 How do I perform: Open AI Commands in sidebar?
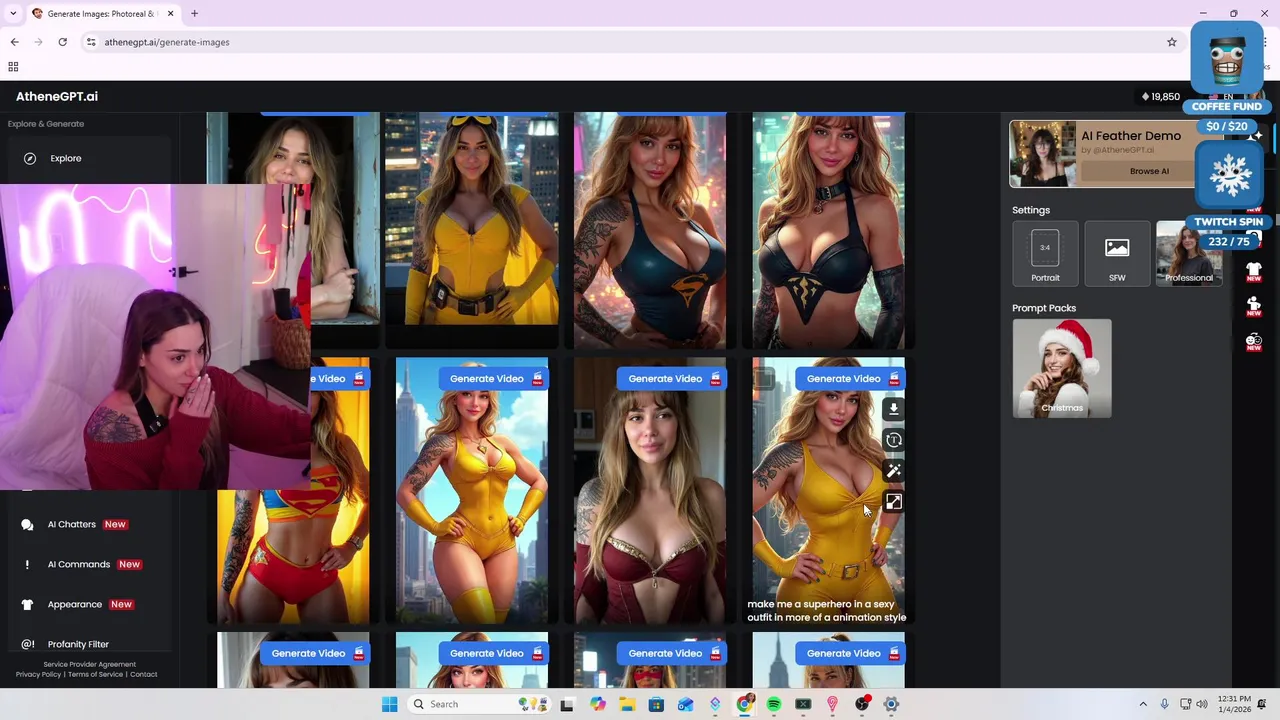click(79, 564)
